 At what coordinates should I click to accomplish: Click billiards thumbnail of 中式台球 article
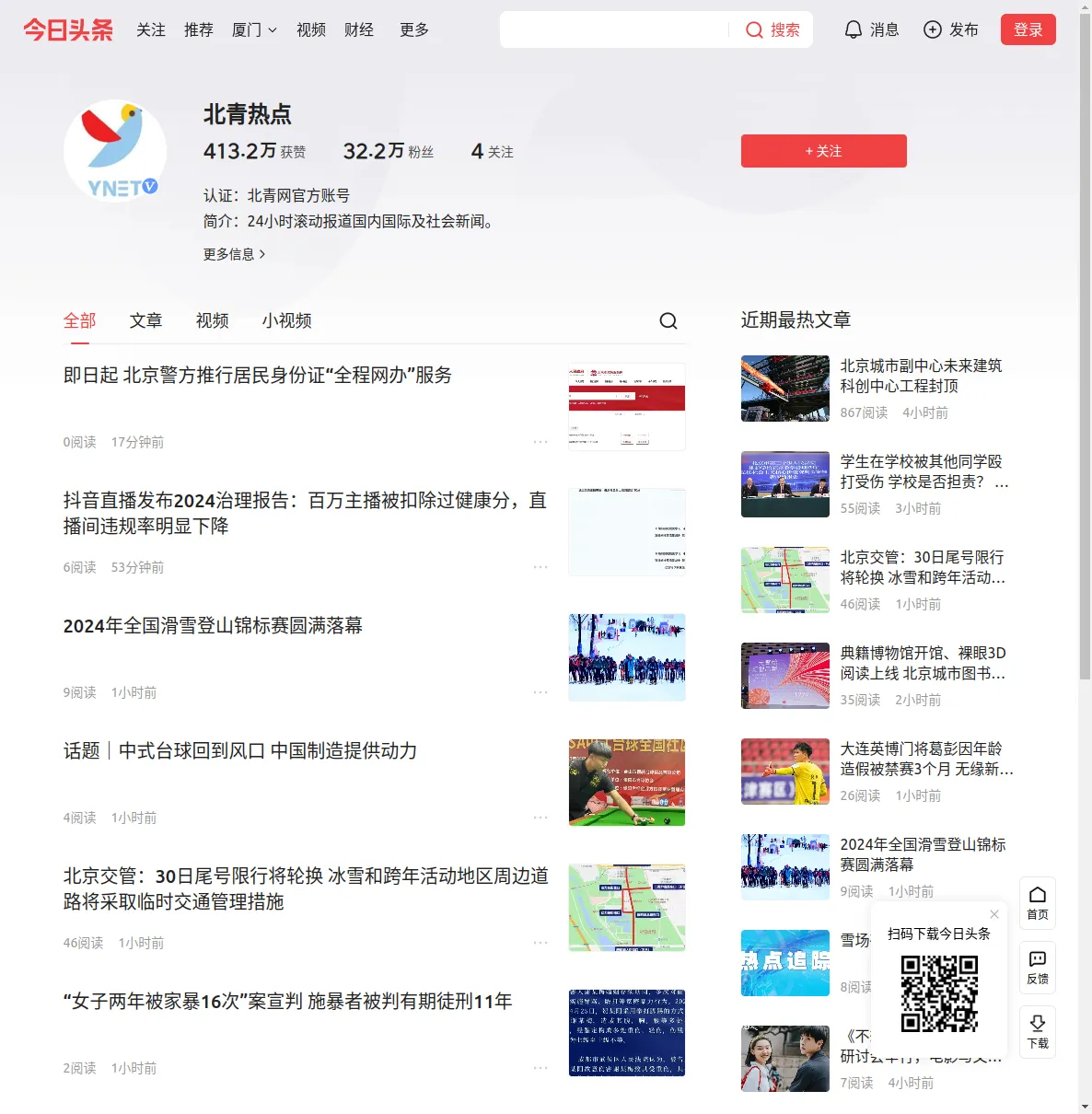pyautogui.click(x=627, y=783)
